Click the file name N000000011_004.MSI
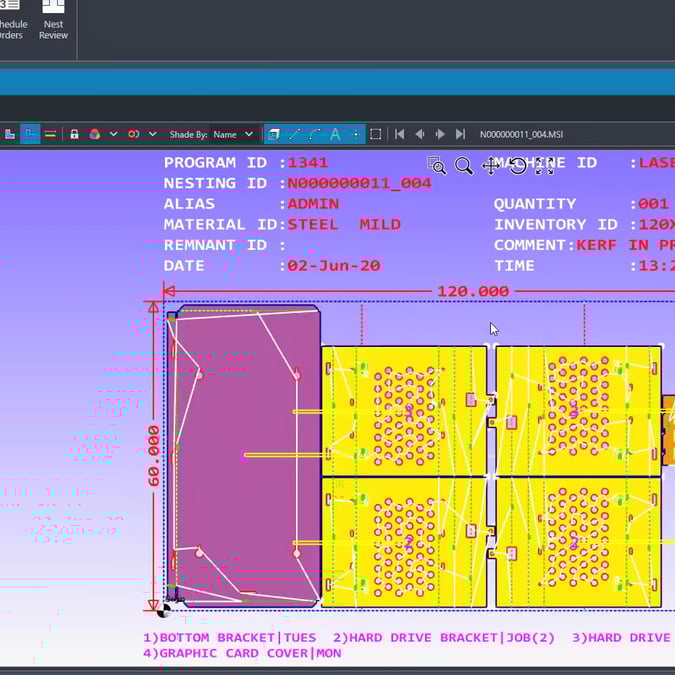The image size is (675, 675). (x=521, y=135)
